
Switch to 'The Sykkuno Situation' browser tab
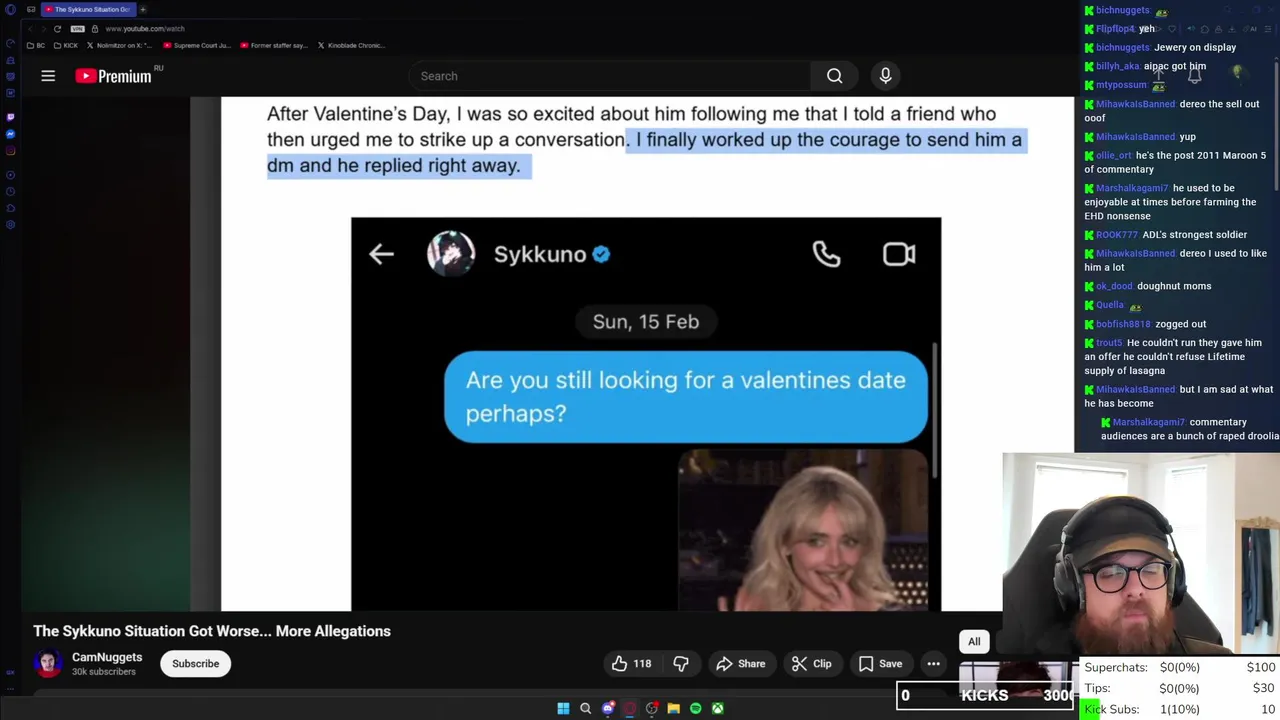tap(87, 9)
